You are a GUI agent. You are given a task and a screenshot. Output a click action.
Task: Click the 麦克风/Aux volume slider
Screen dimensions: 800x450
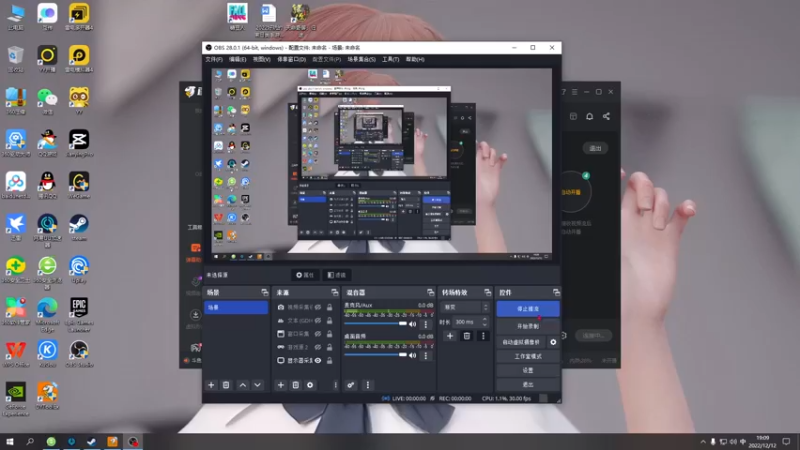click(375, 324)
